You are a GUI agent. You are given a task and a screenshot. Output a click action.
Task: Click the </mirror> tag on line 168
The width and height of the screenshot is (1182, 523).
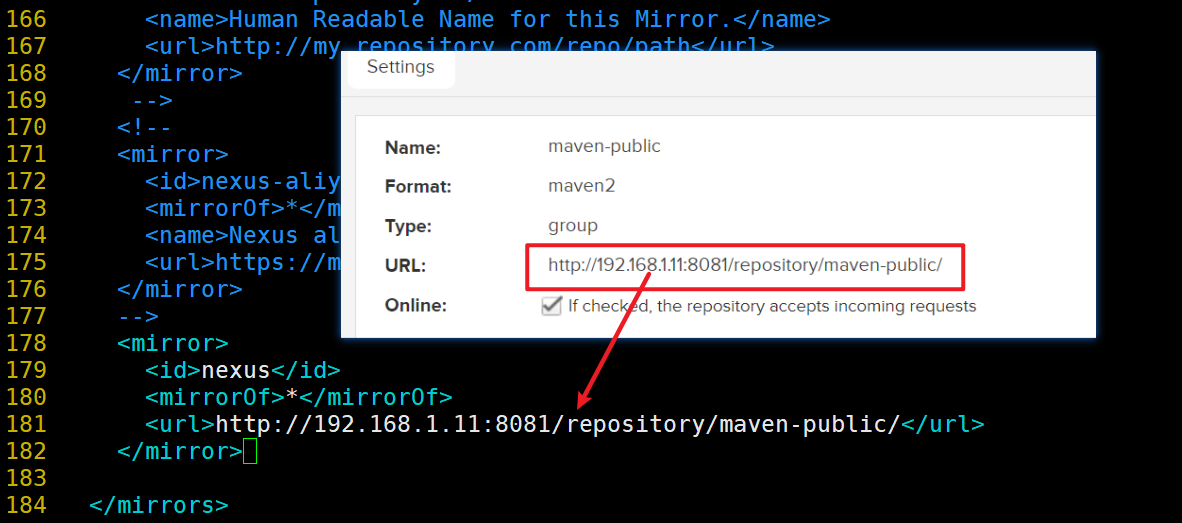pos(179,72)
